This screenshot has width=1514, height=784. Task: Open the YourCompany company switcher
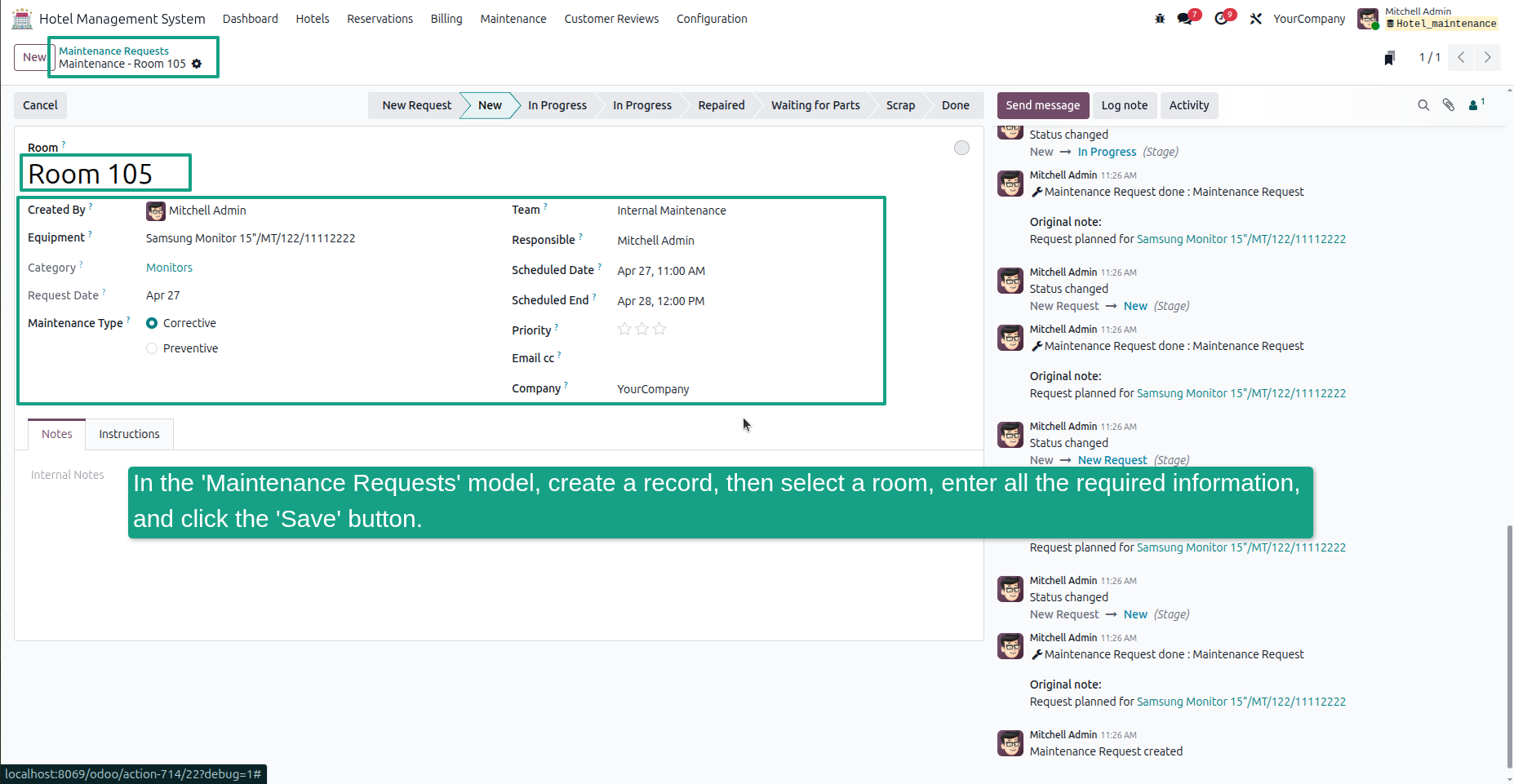pos(1309,19)
